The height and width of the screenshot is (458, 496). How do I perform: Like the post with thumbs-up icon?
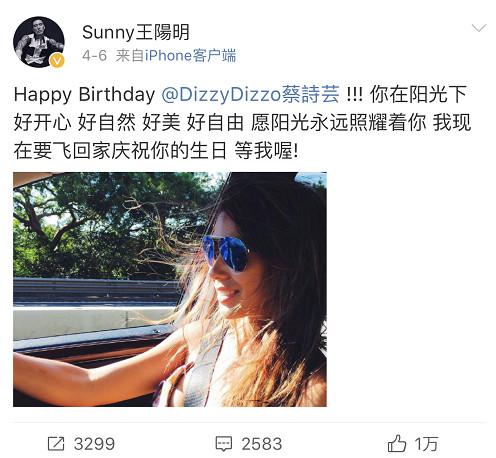[x=397, y=443]
